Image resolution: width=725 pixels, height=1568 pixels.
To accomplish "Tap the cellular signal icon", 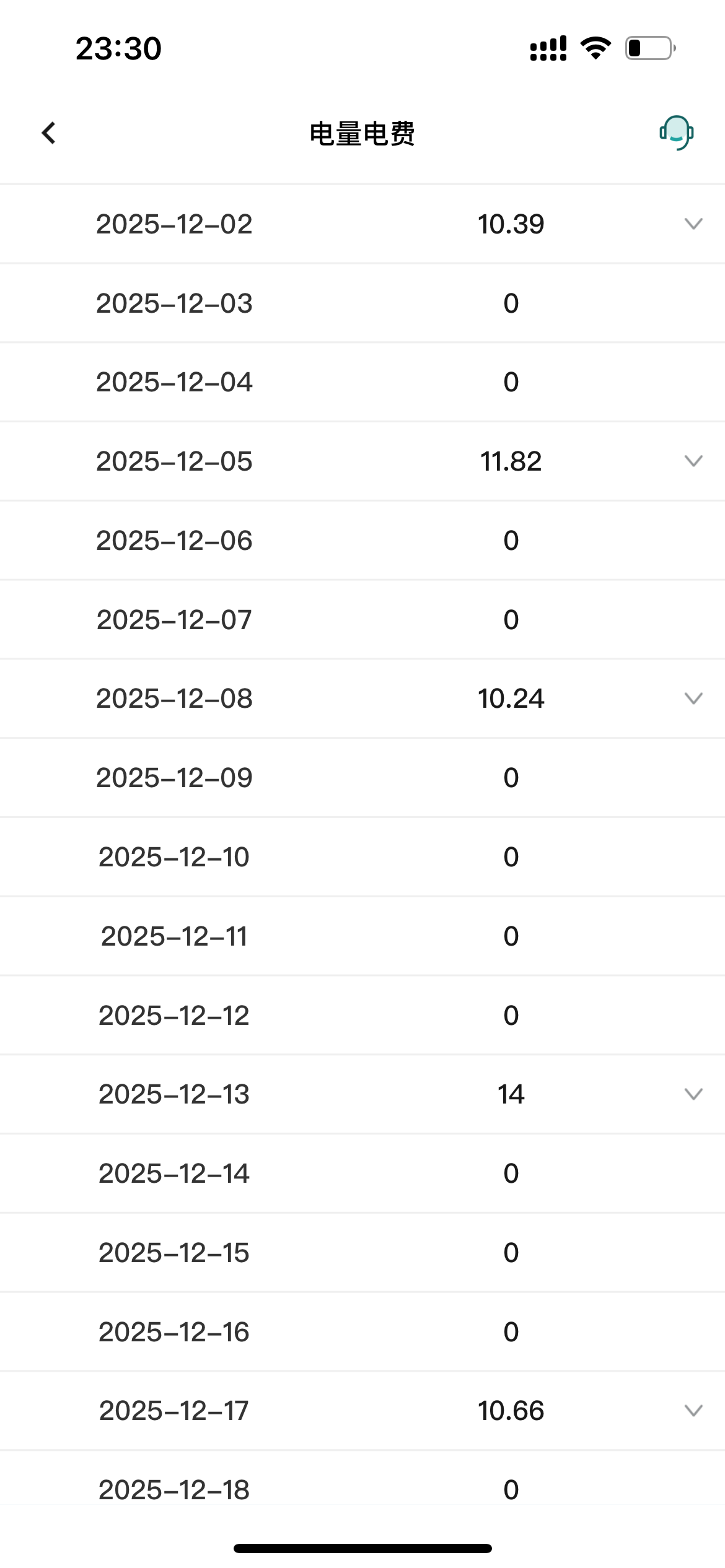I will (548, 48).
